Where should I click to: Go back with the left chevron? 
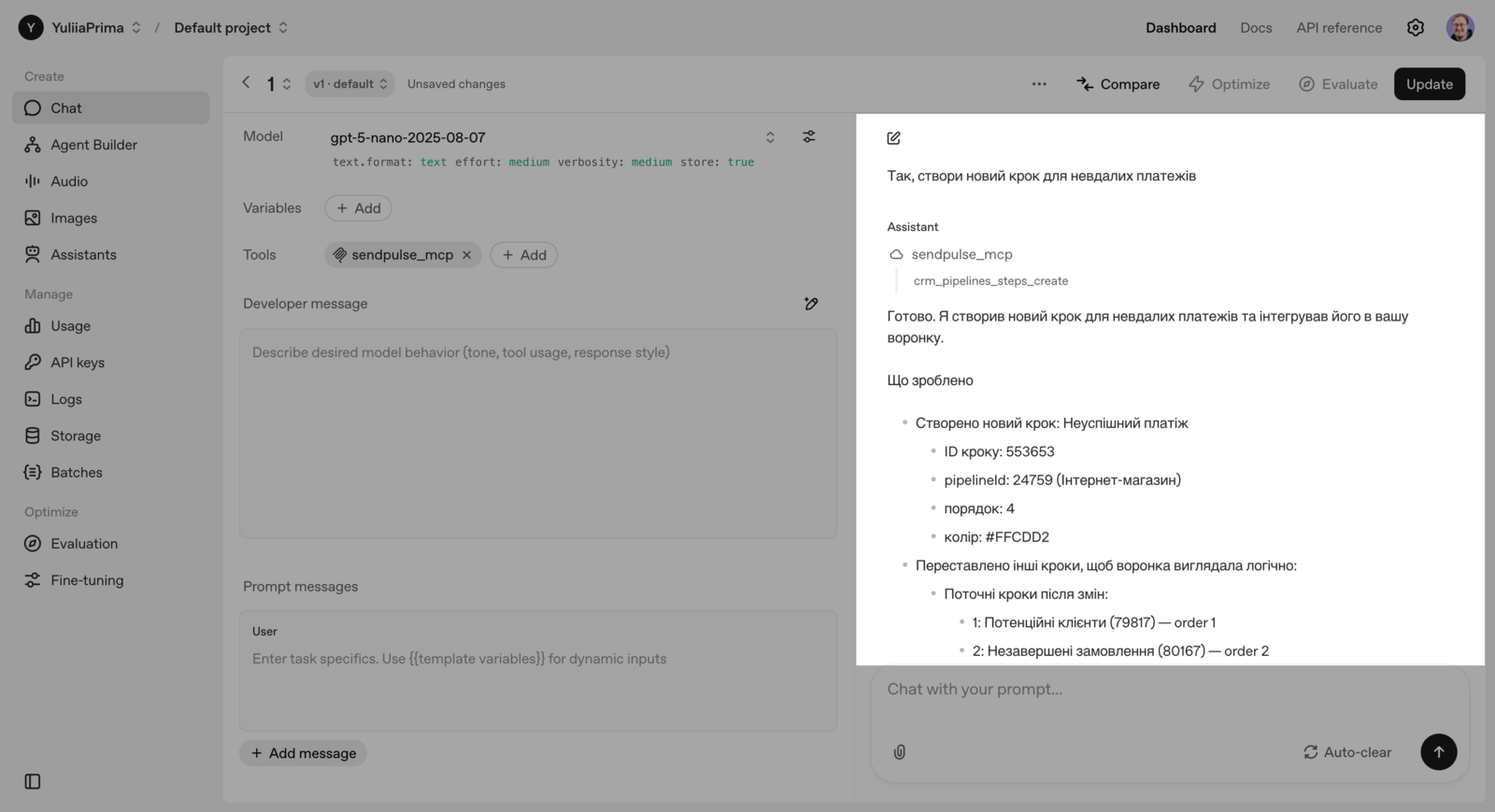(247, 83)
